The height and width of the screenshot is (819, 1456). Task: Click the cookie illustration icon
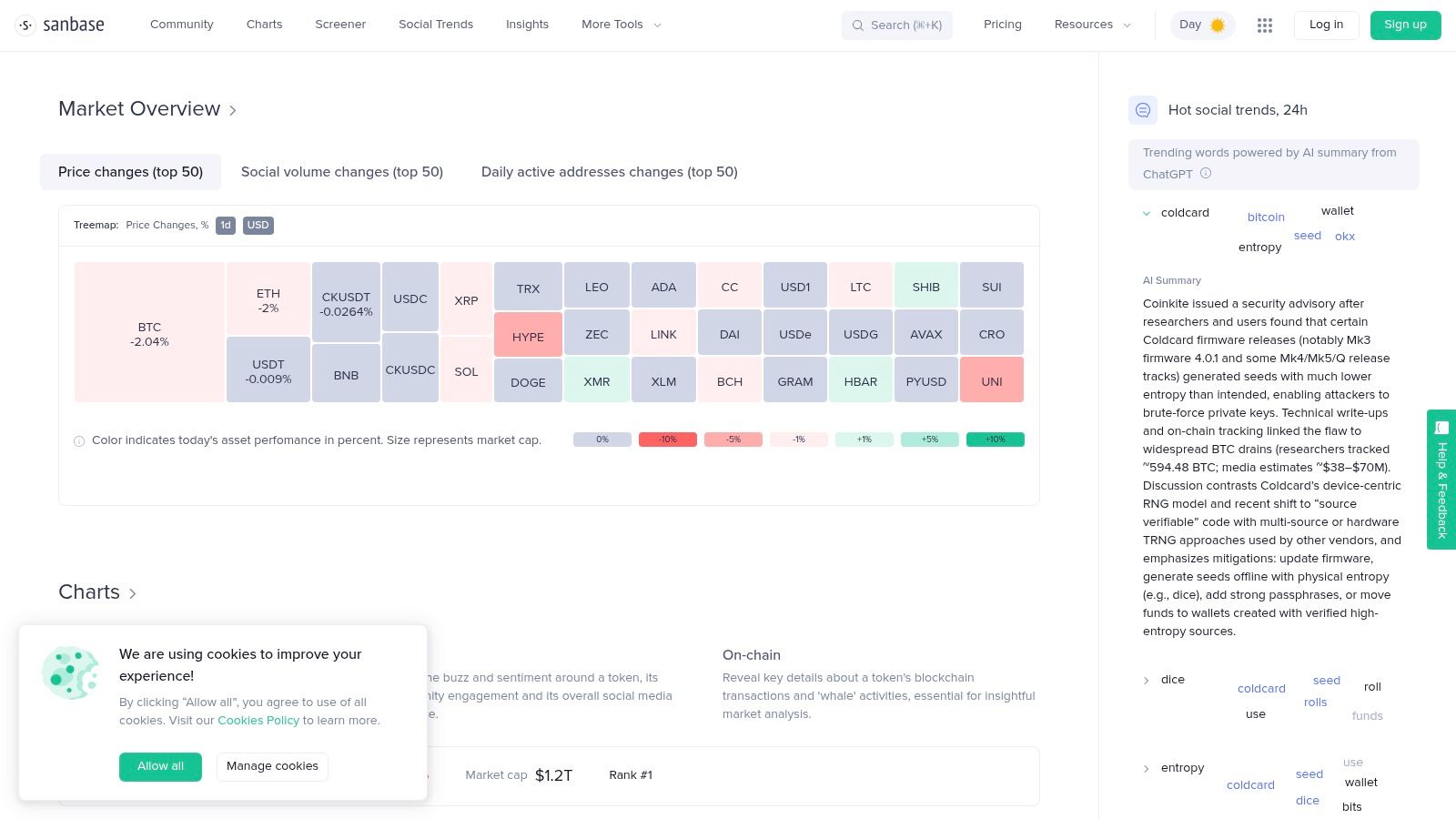point(70,673)
